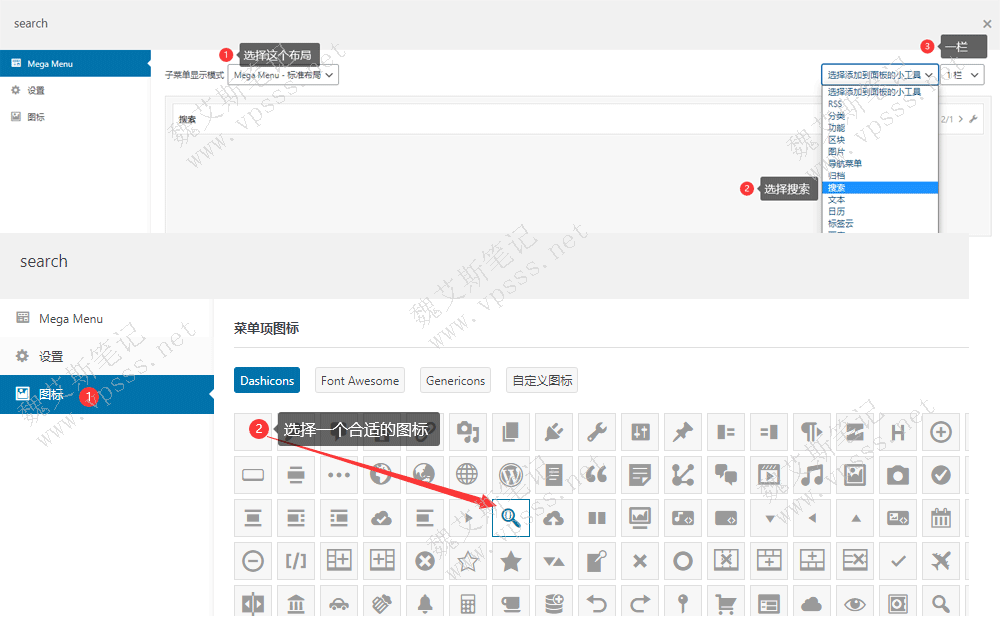Open the 选择添加到面板的小工具 widget dropdown
This screenshot has height=617, width=1000.
(880, 75)
